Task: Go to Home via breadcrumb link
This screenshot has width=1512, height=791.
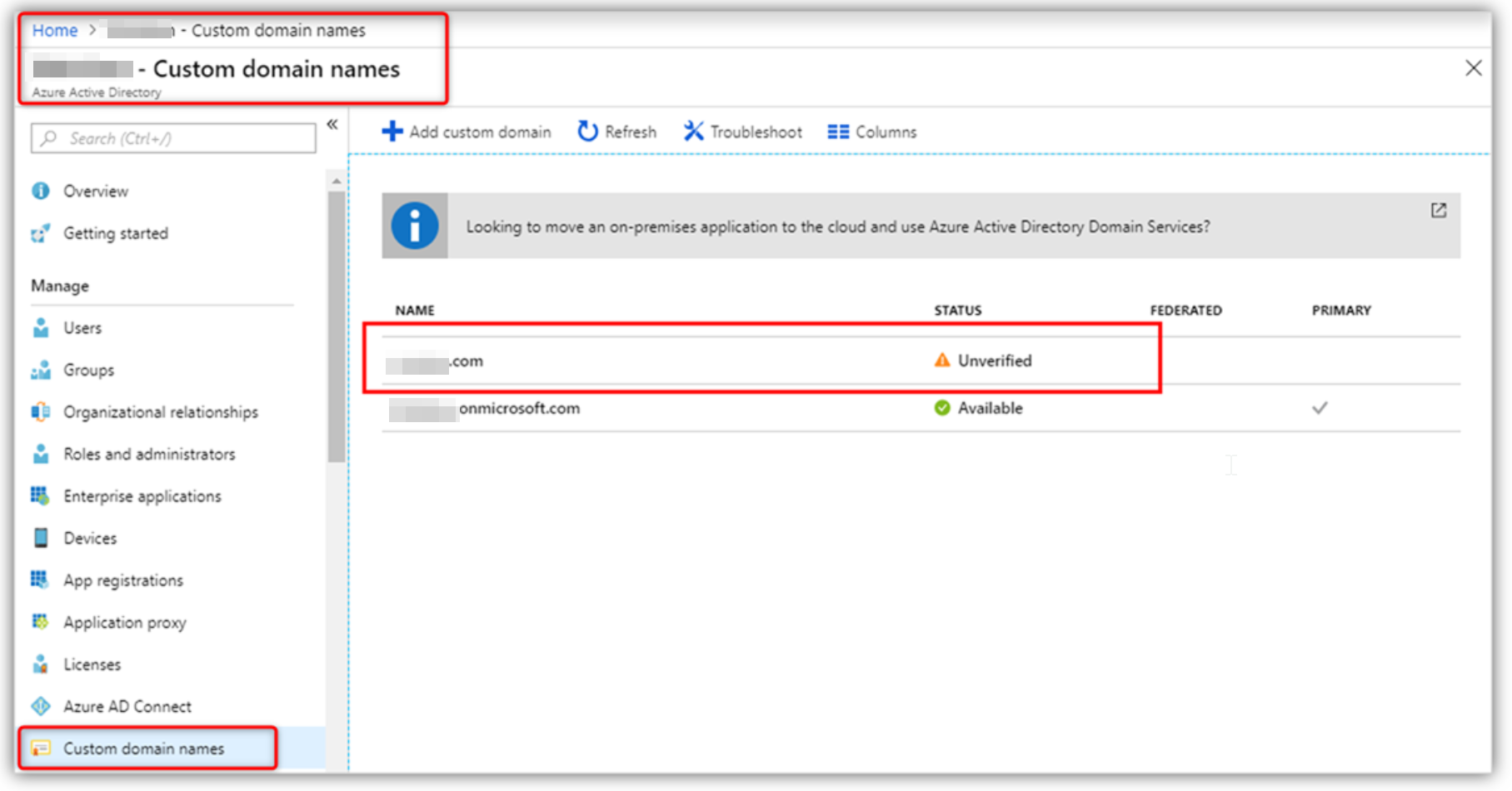Action: pyautogui.click(x=55, y=30)
